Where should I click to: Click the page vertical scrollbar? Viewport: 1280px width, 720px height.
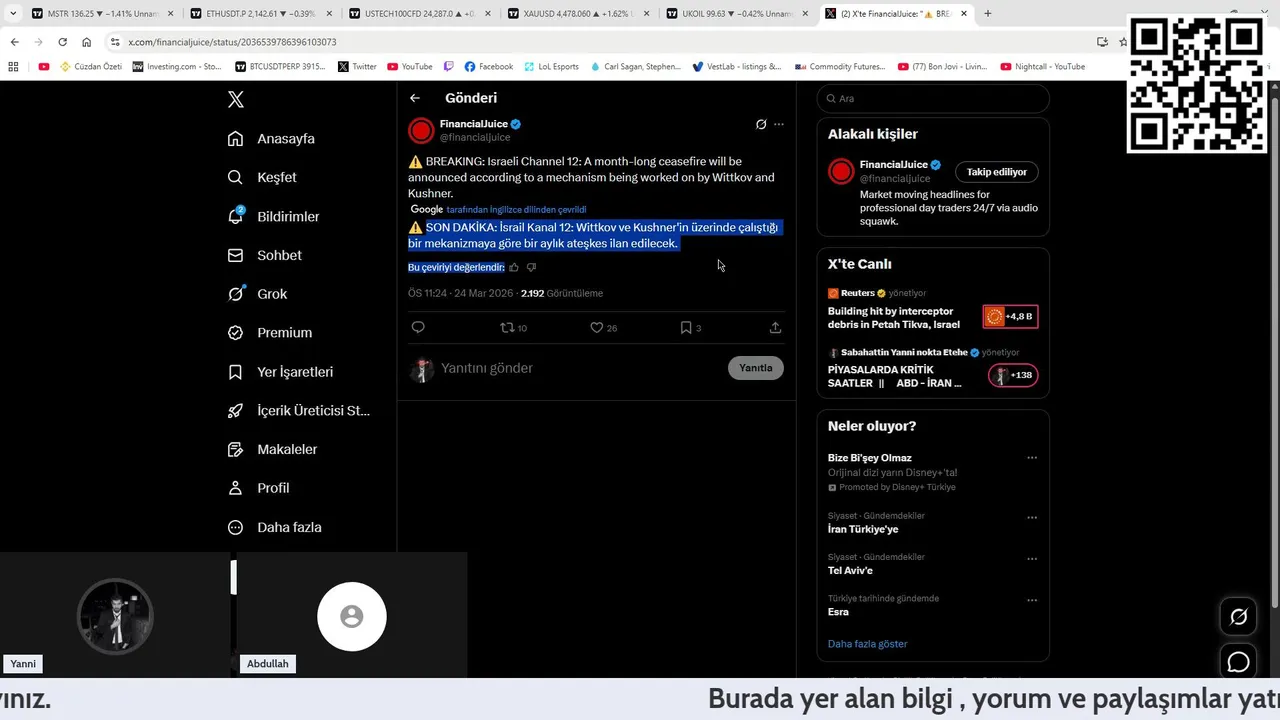coord(1273,350)
